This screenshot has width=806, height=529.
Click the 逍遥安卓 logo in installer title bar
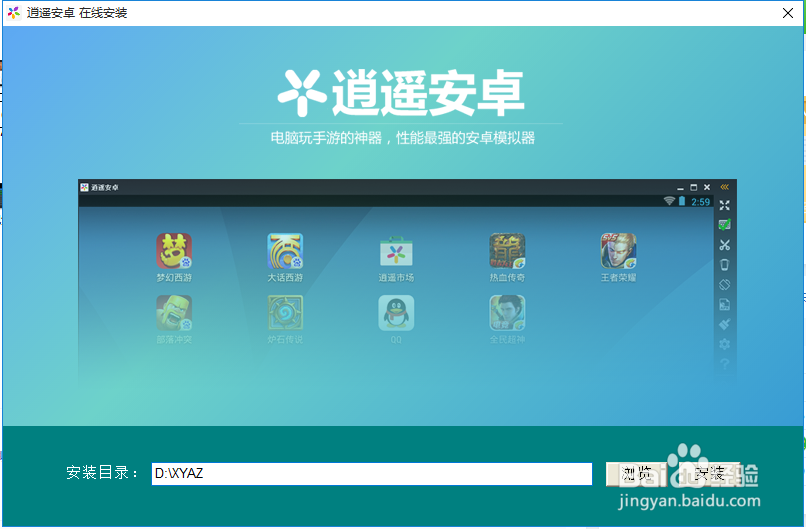coord(14,13)
